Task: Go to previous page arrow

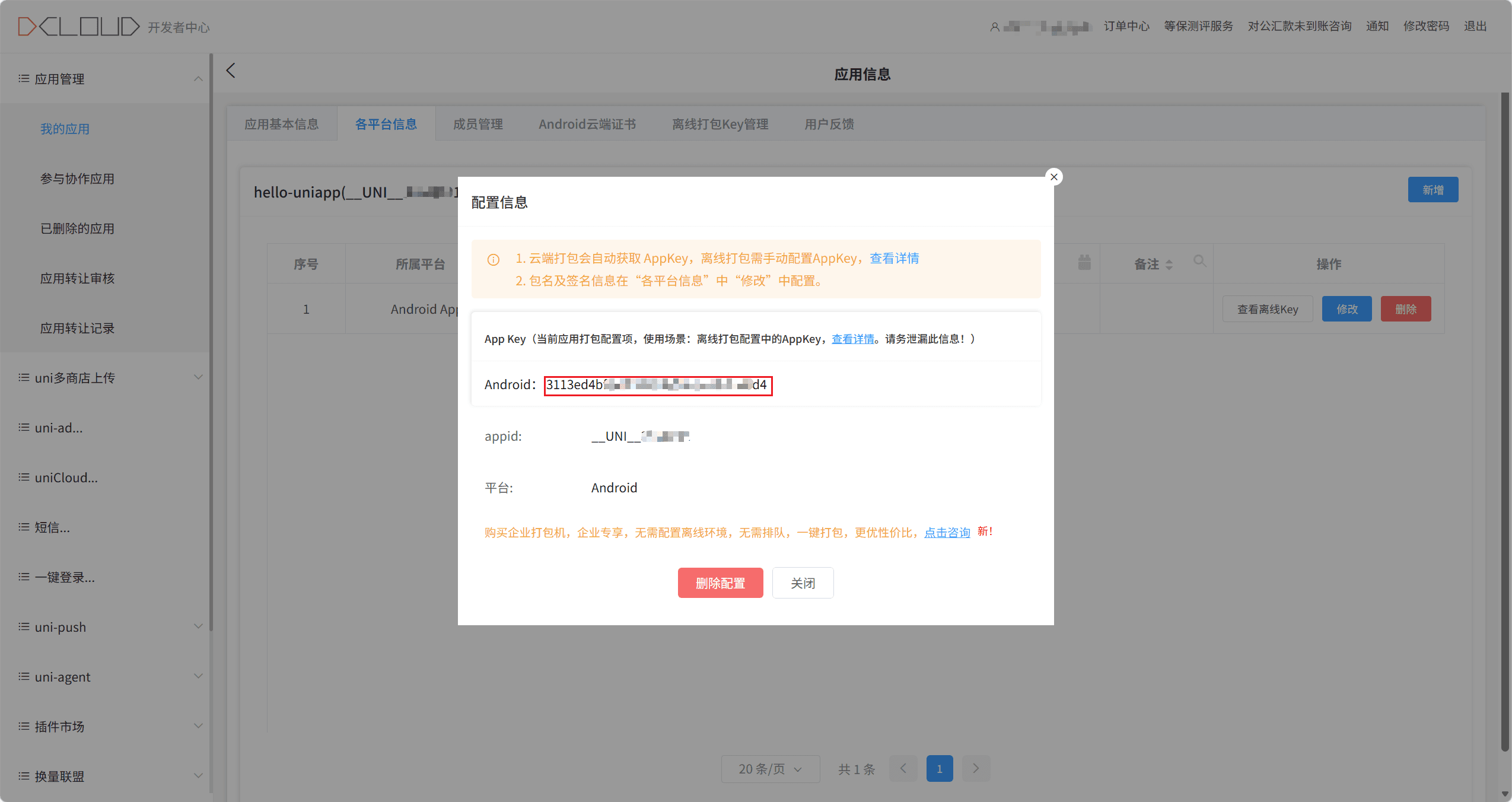Action: pyautogui.click(x=903, y=769)
